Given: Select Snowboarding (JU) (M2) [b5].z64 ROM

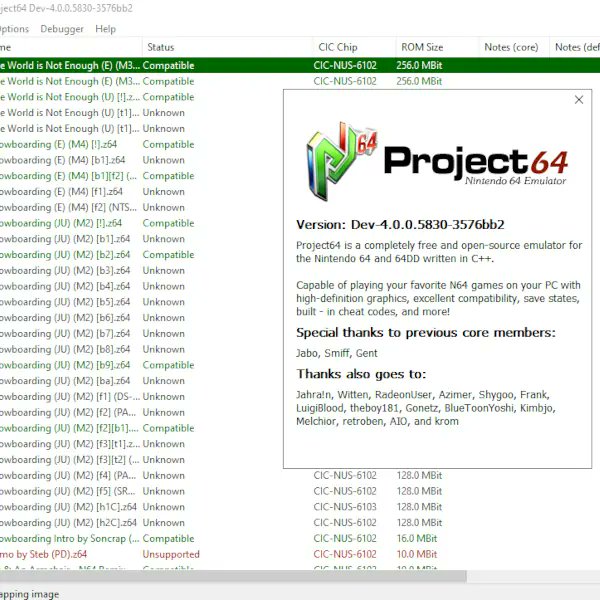Looking at the screenshot, I should (65, 302).
